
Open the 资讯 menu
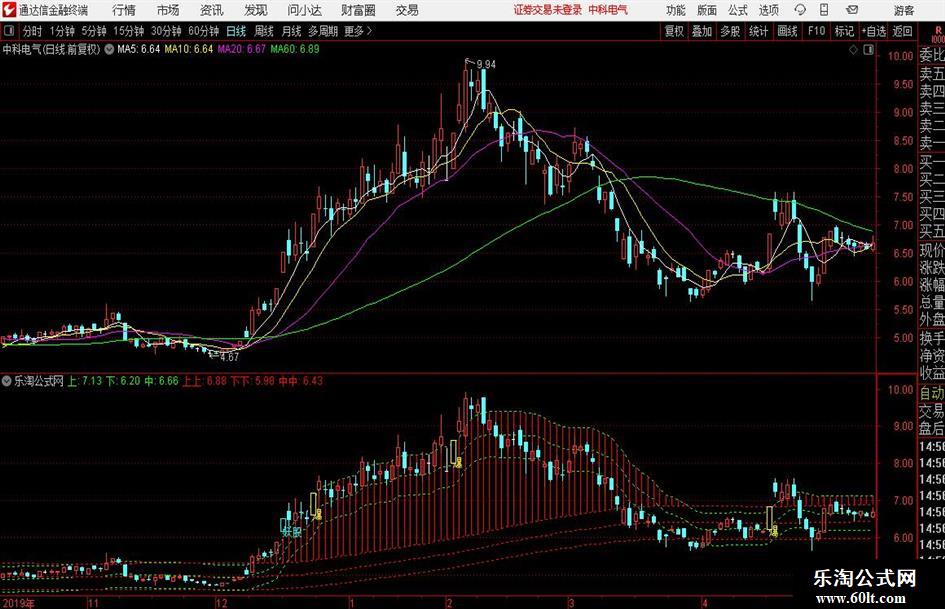pos(212,10)
